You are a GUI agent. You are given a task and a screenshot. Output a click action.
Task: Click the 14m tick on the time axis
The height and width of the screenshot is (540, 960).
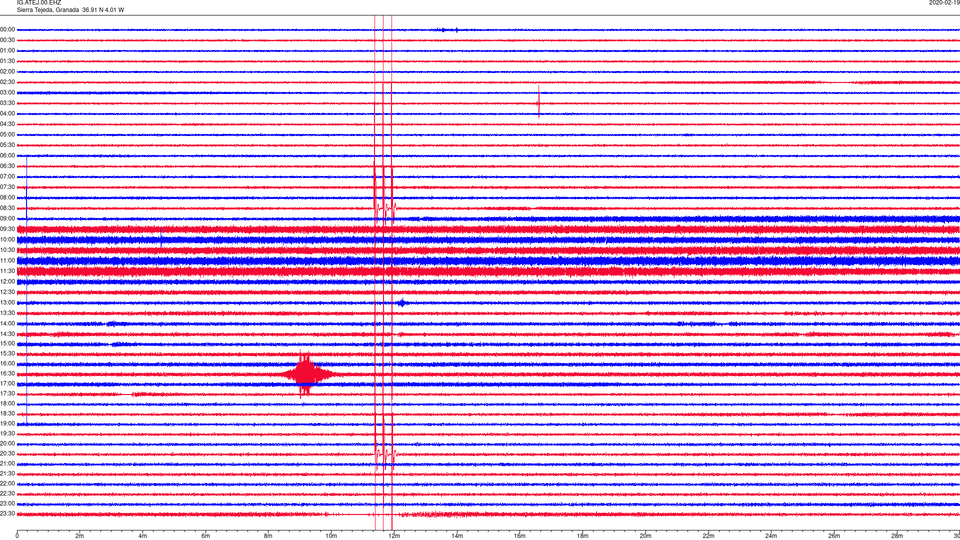tap(457, 536)
